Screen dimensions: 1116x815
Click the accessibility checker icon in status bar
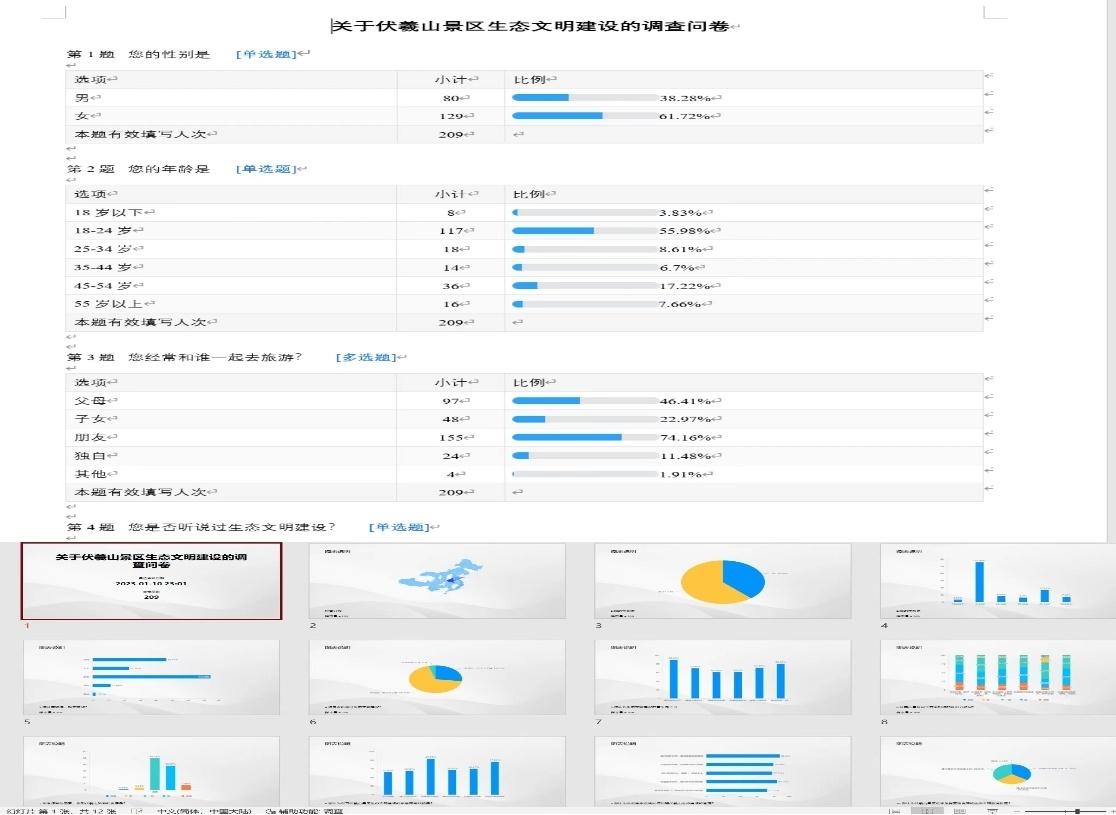pyautogui.click(x=270, y=810)
